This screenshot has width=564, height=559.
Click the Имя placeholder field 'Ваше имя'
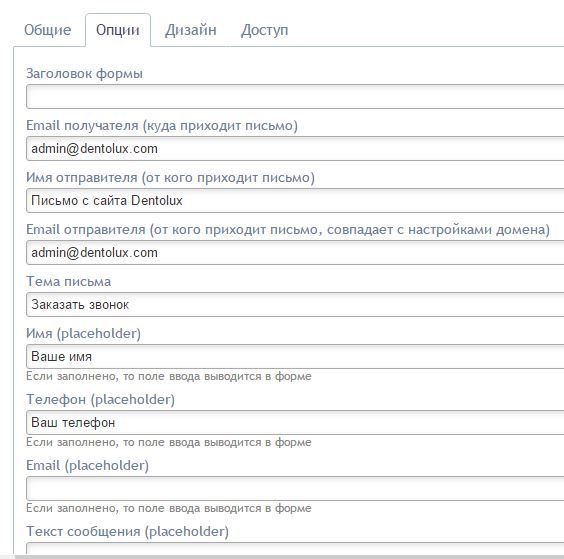295,356
